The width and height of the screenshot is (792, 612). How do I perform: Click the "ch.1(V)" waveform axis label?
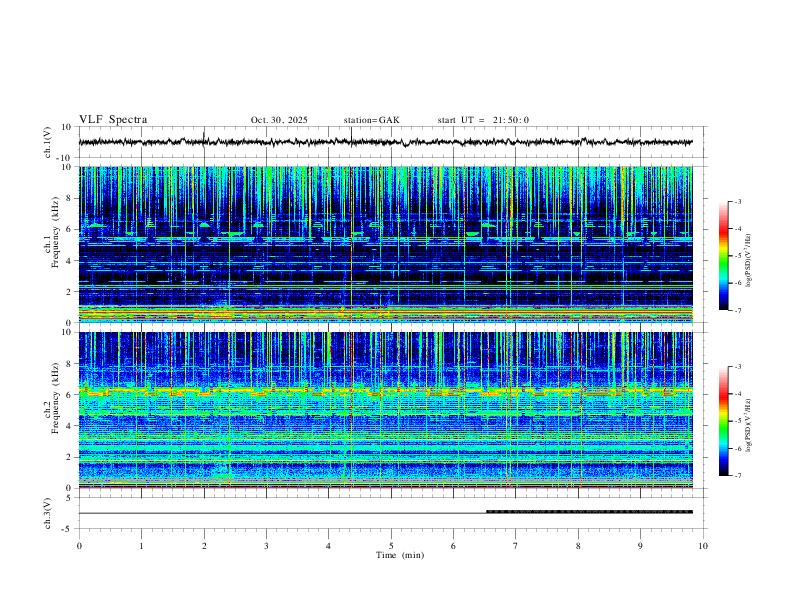point(48,142)
